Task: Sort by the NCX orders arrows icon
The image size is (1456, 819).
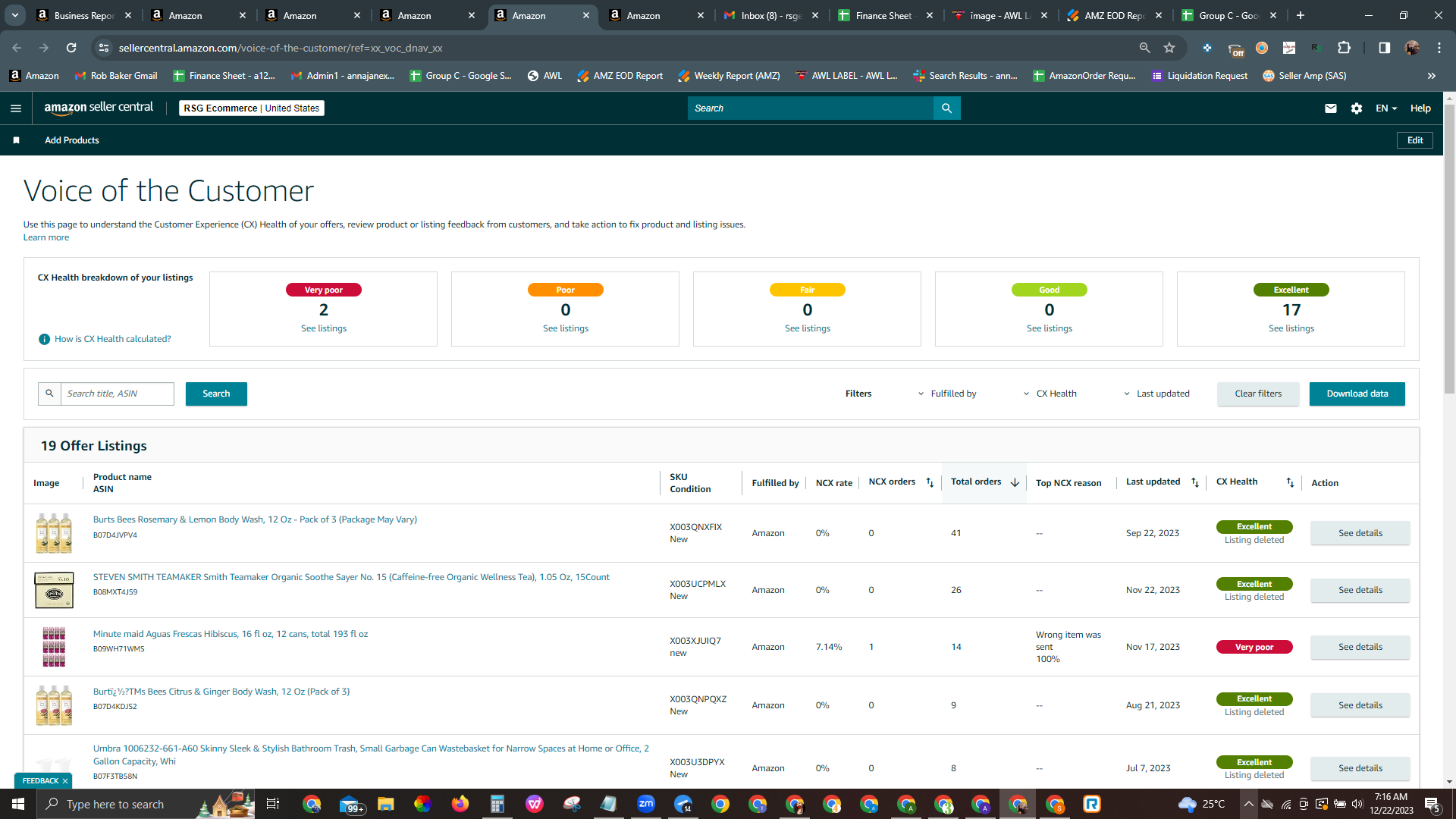Action: coord(930,483)
